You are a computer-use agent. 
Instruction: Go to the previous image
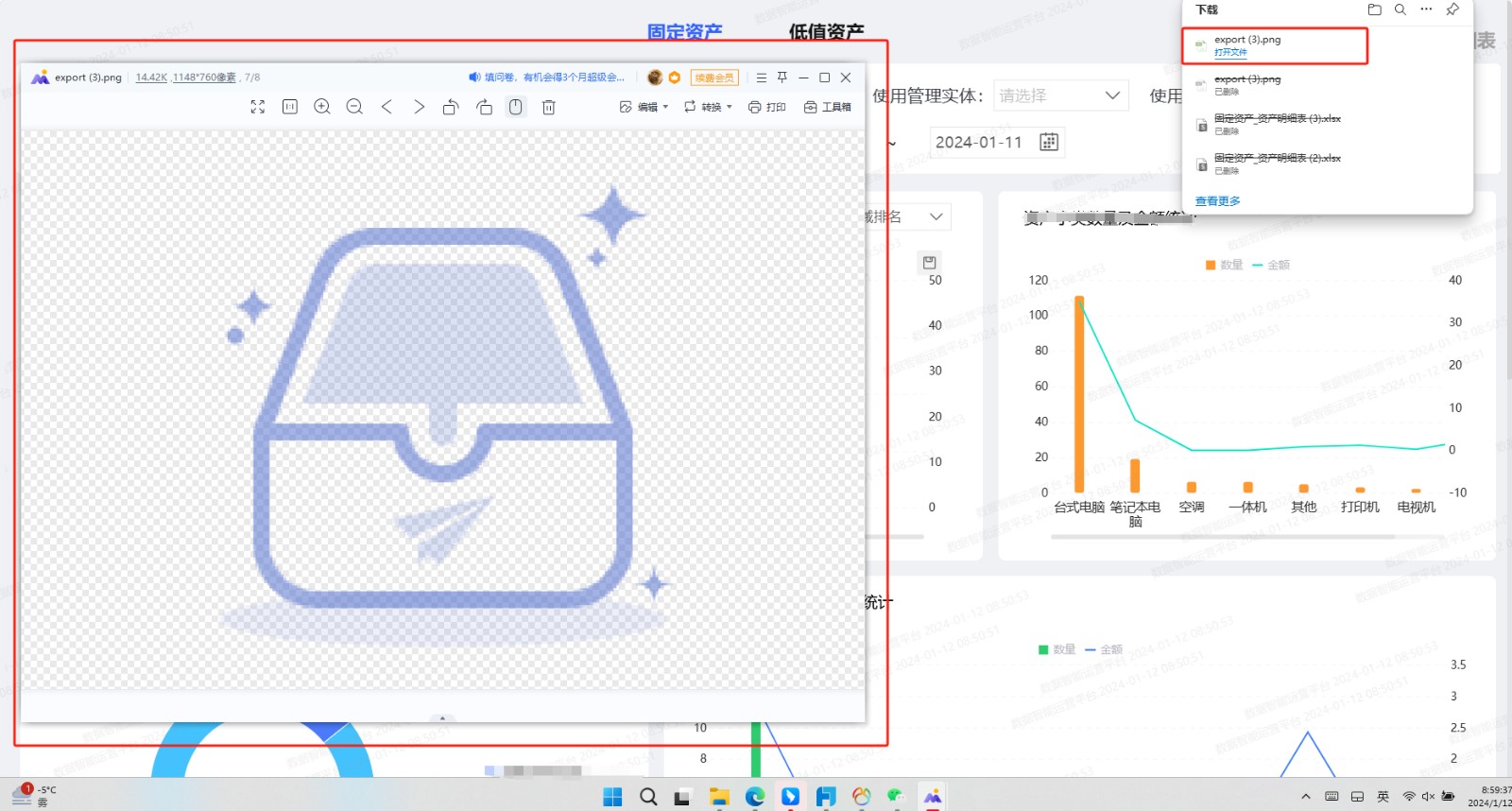387,108
